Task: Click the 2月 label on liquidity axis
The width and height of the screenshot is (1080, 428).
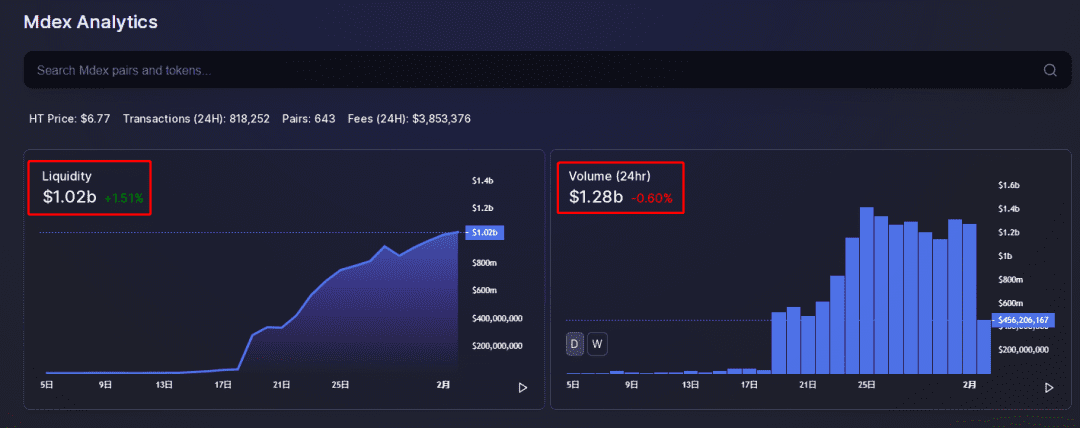Action: coord(444,384)
